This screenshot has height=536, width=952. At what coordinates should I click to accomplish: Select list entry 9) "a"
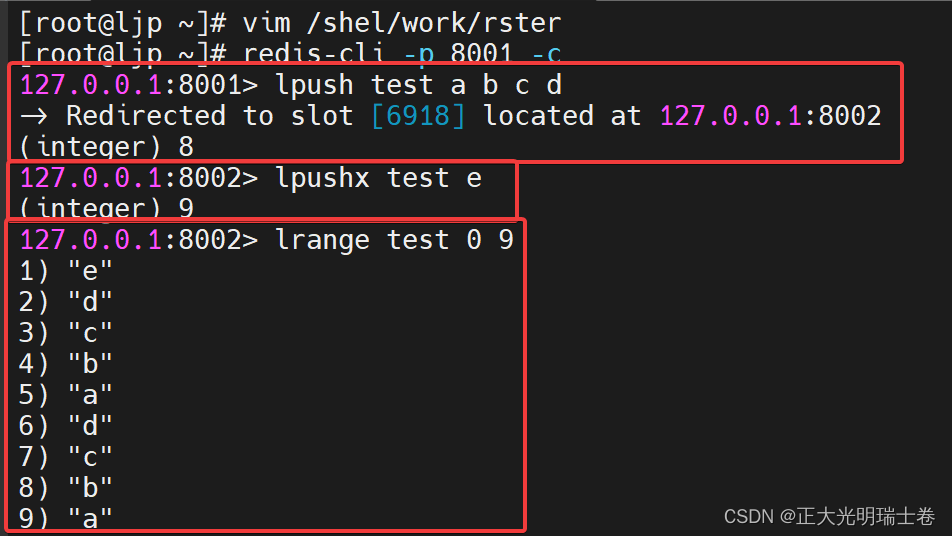(66, 517)
